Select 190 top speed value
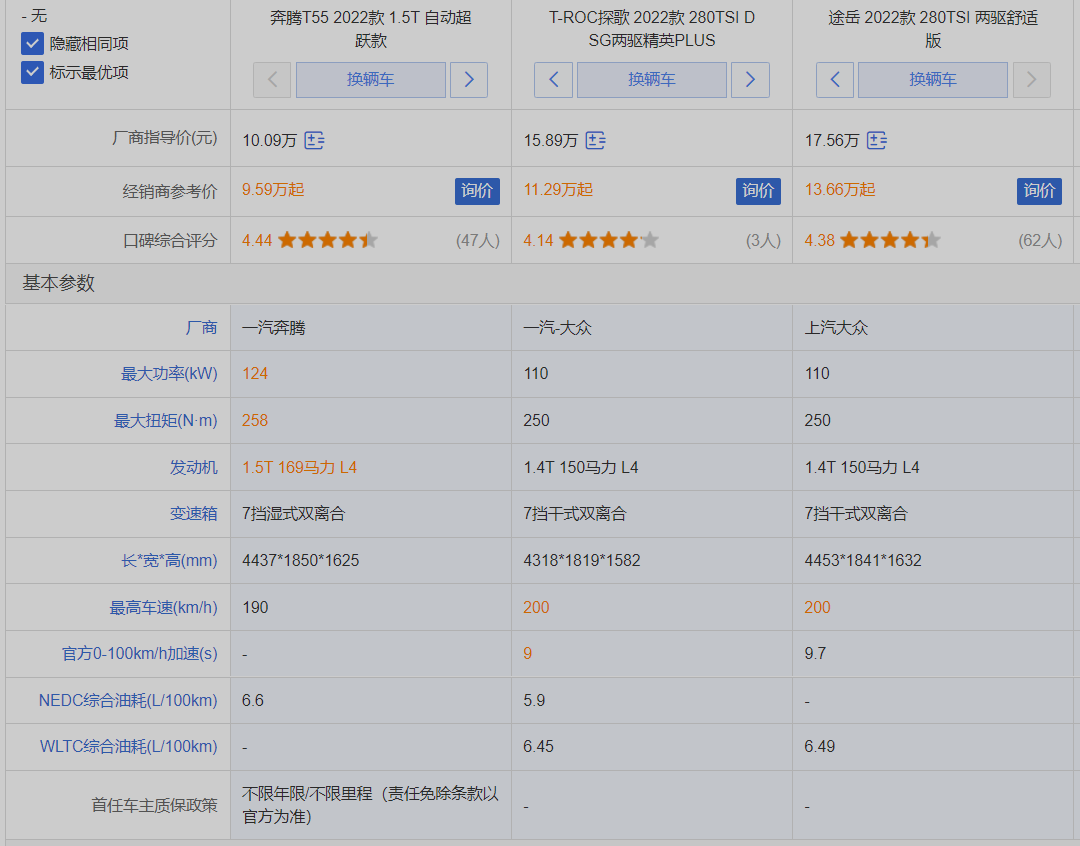 pos(255,607)
